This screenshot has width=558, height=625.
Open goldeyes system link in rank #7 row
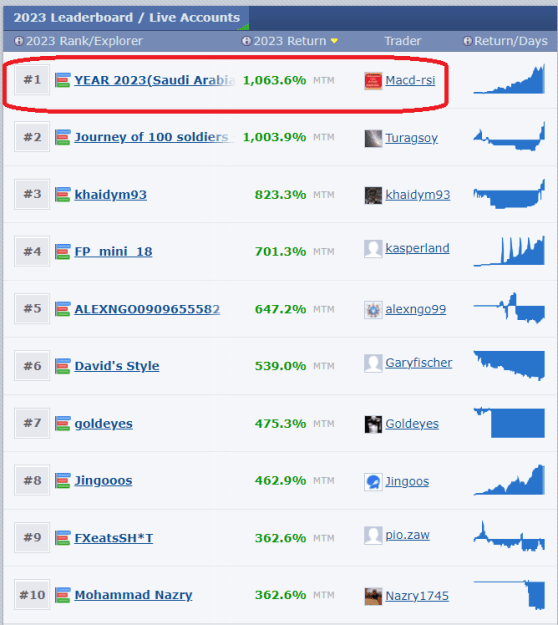pos(104,423)
